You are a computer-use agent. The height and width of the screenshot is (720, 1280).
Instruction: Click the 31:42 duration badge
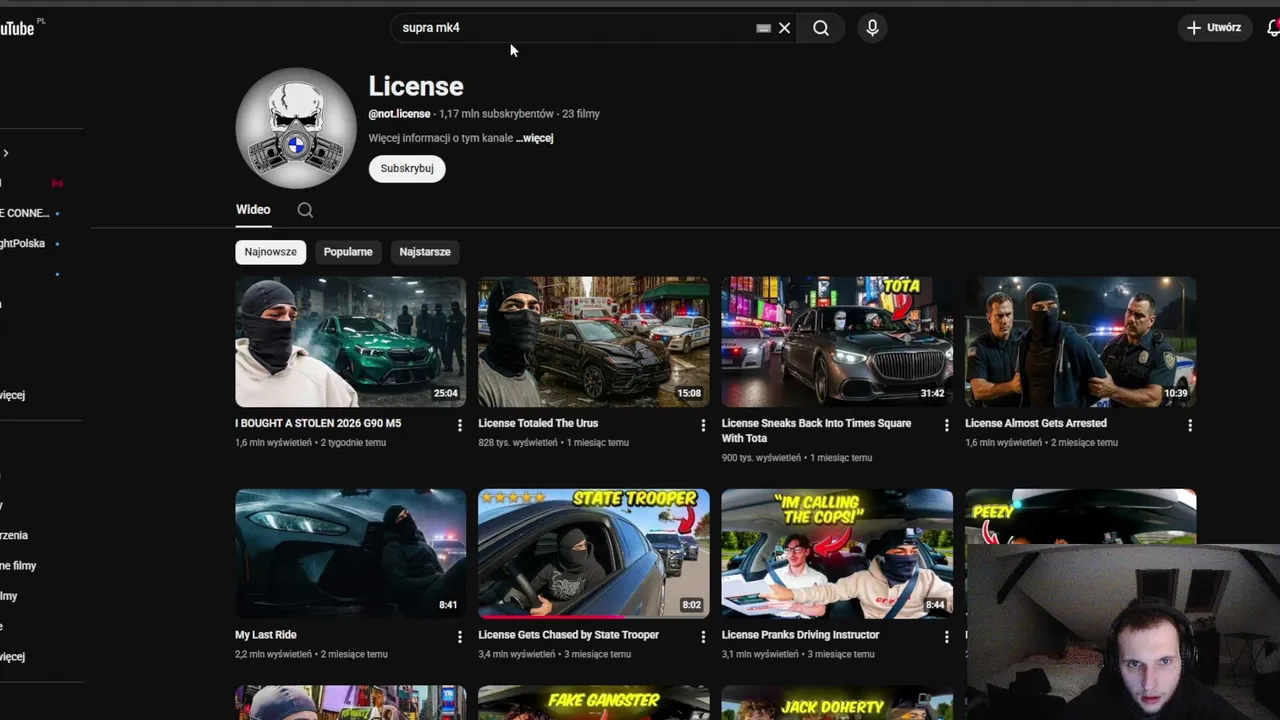pos(932,394)
